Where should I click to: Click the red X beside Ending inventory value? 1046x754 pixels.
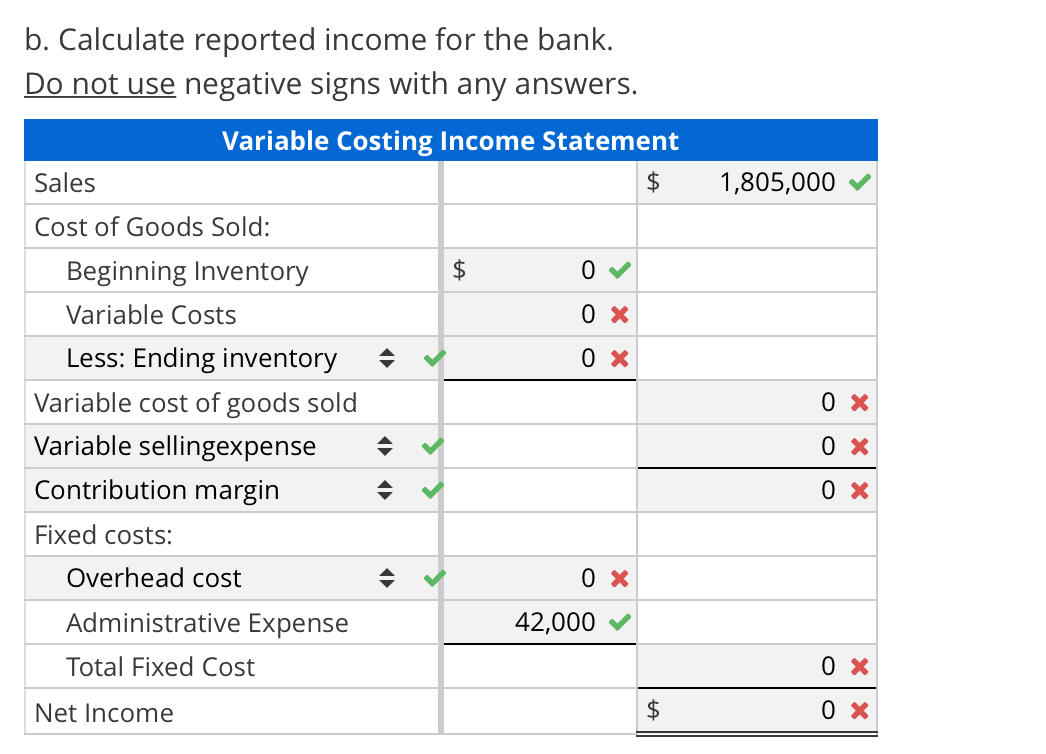[x=620, y=359]
